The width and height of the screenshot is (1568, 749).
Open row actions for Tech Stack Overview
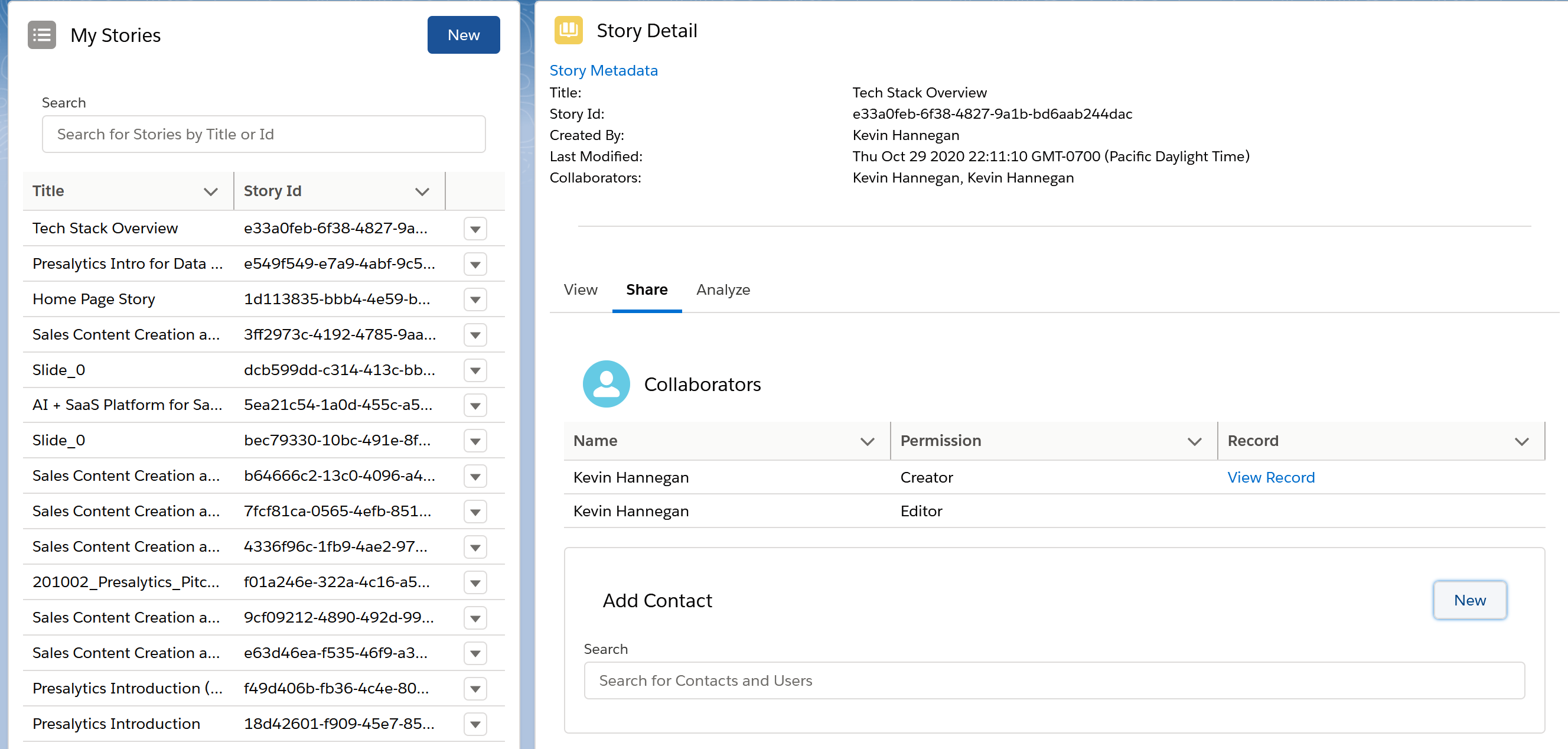tap(475, 229)
